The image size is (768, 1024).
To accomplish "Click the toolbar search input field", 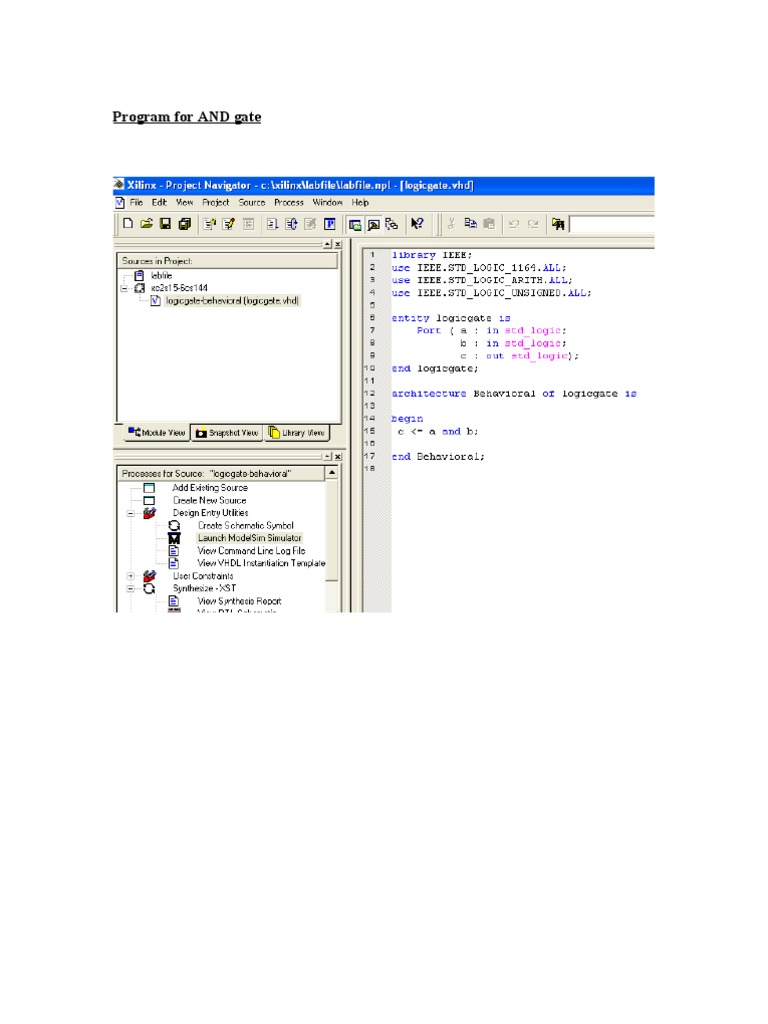I will (x=611, y=225).
